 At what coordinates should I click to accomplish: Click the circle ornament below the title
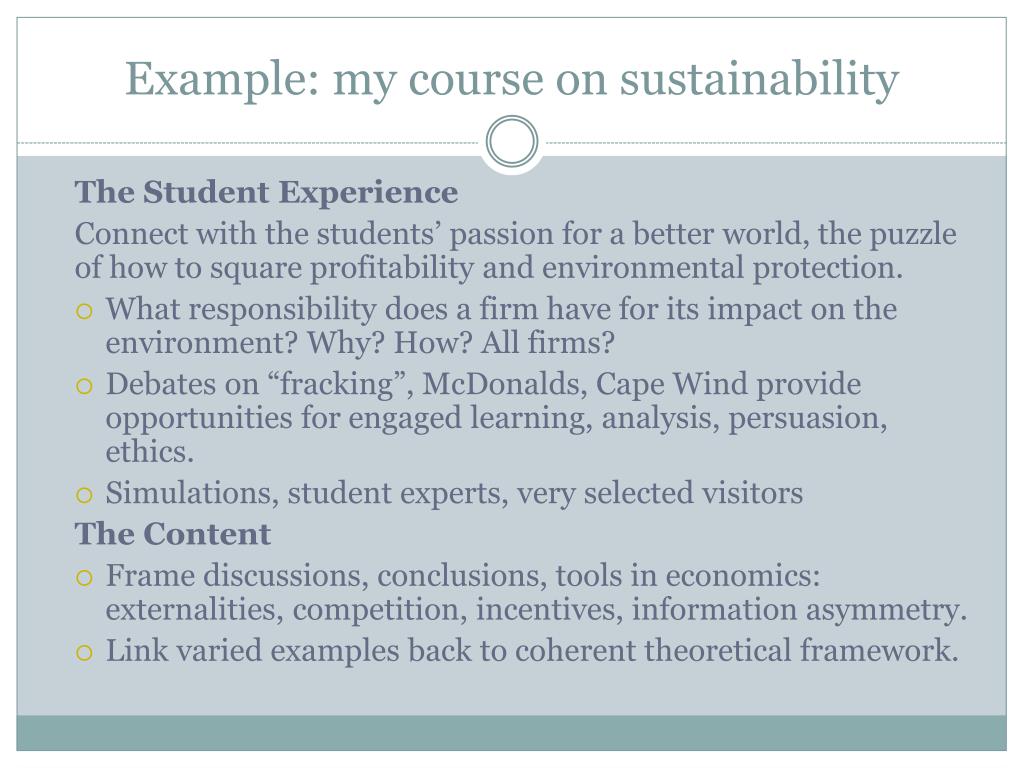(512, 142)
